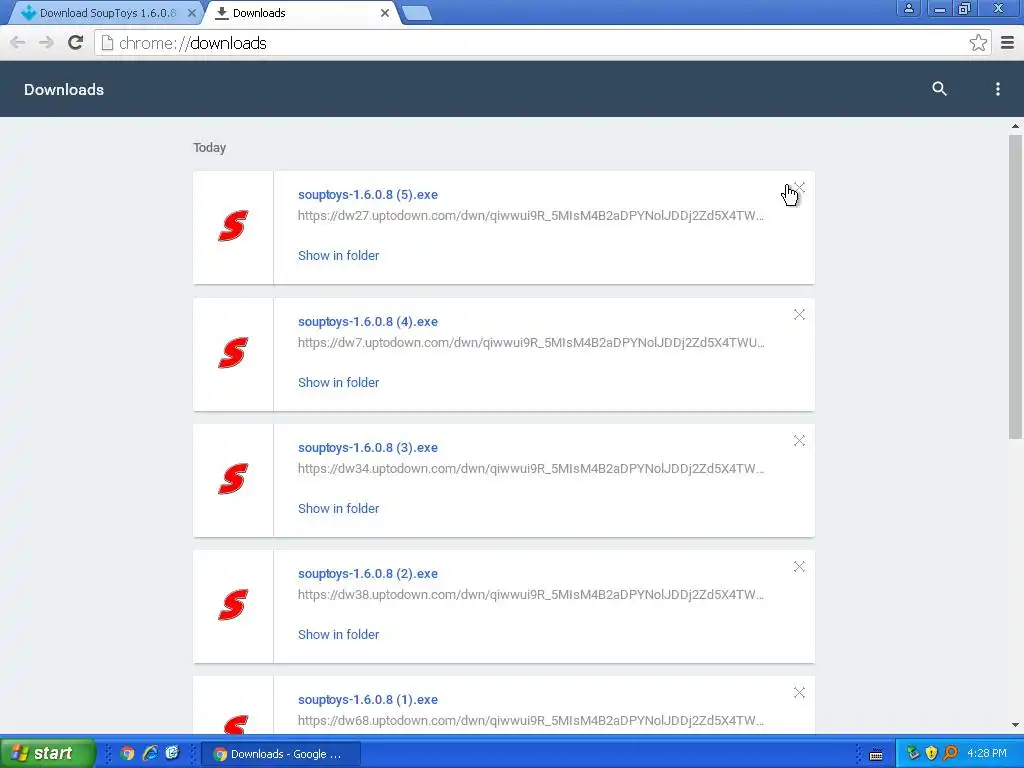Click the dw38.uptodown.com source URL
The height and width of the screenshot is (768, 1024).
coord(530,594)
